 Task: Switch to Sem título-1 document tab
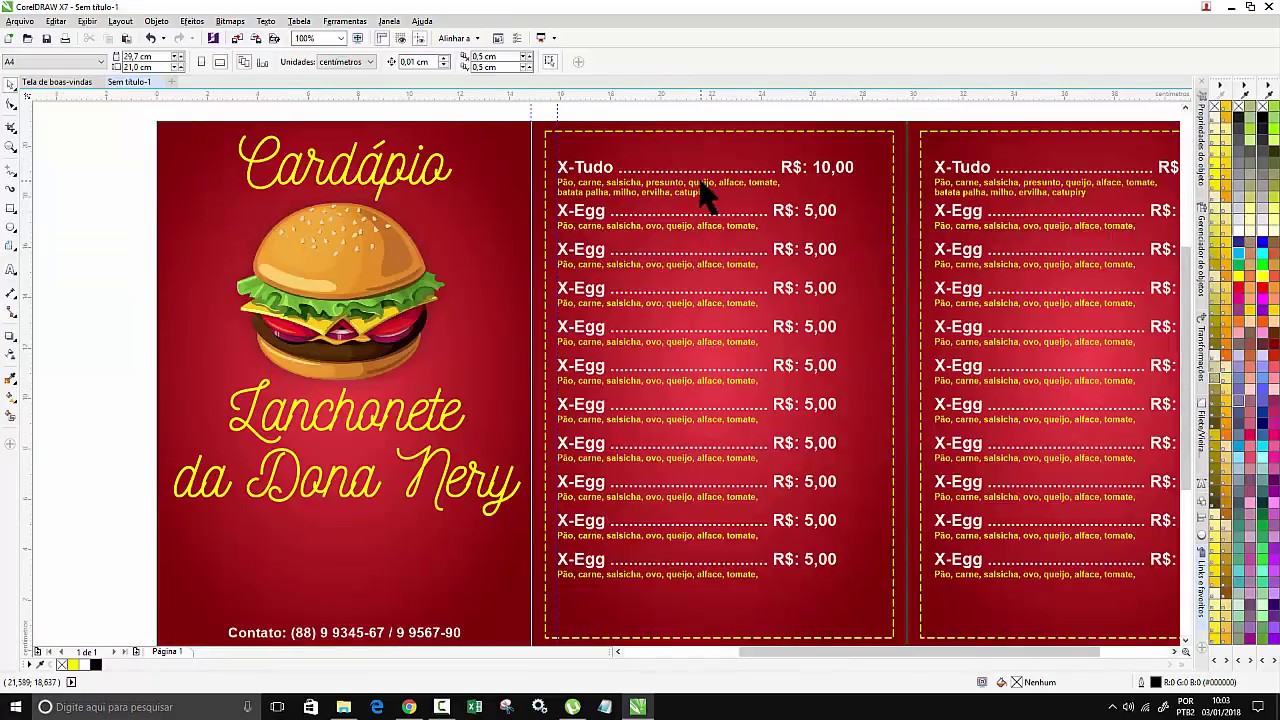pos(129,82)
